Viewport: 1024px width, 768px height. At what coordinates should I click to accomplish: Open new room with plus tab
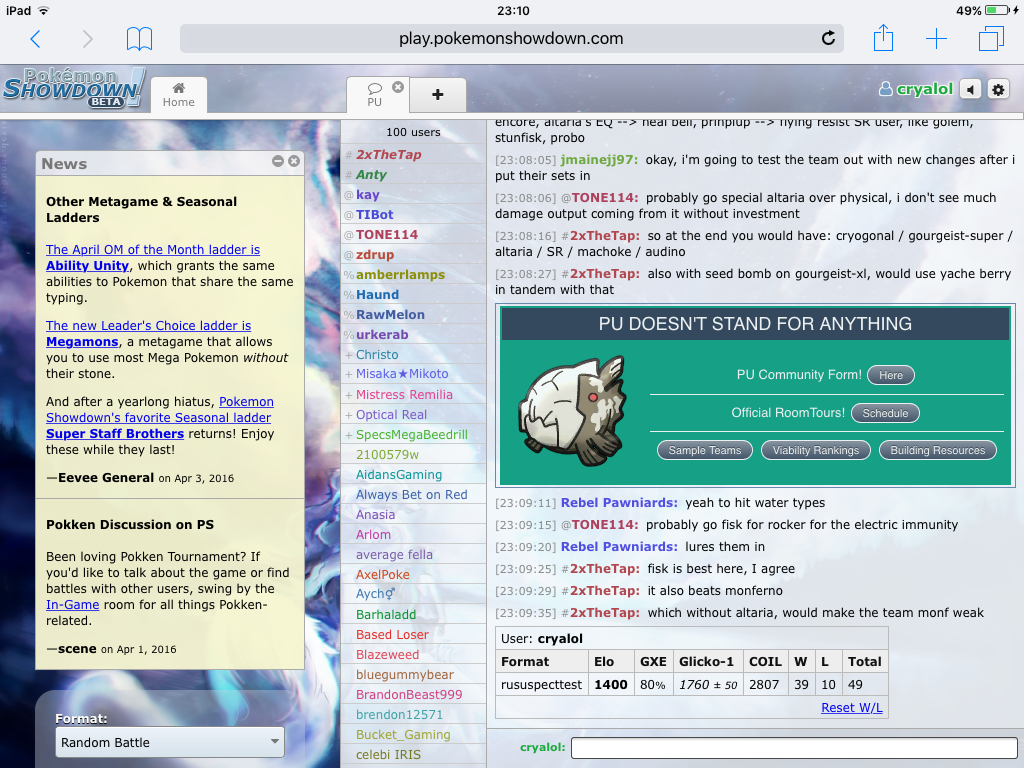tap(437, 94)
